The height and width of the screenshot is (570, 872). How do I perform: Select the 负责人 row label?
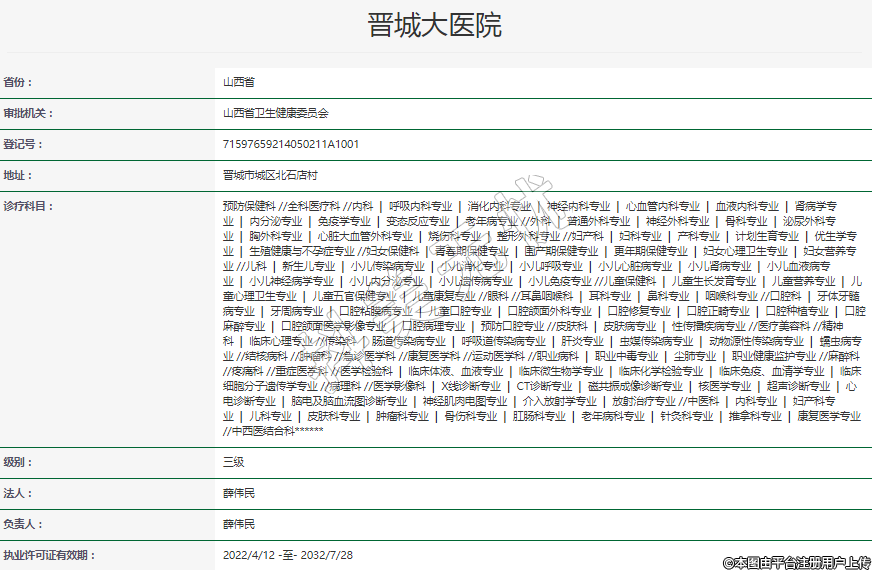point(23,524)
